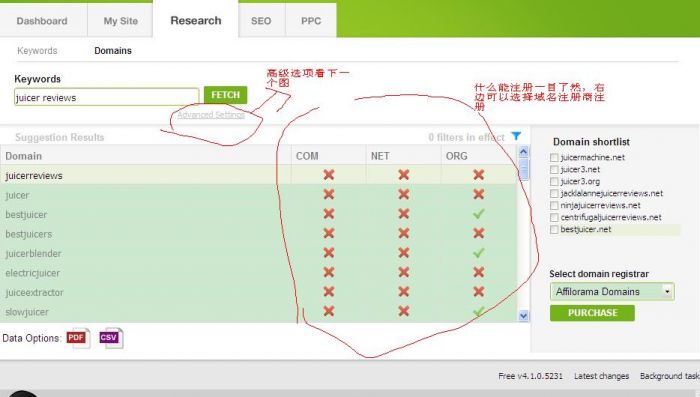
Task: Open the Affilorama Domains registrar dropdown
Action: pos(612,292)
